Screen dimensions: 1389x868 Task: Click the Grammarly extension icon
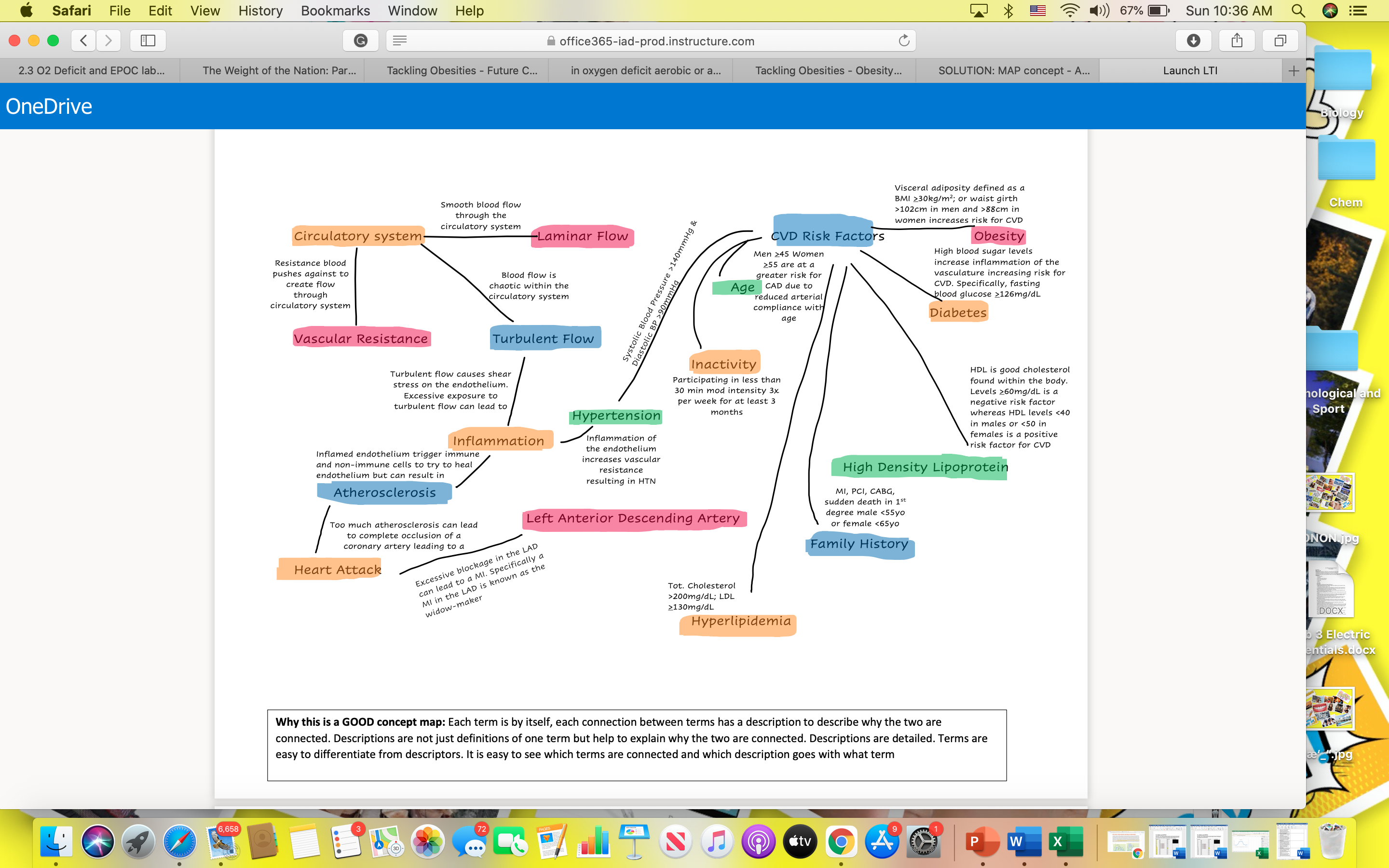tap(360, 40)
